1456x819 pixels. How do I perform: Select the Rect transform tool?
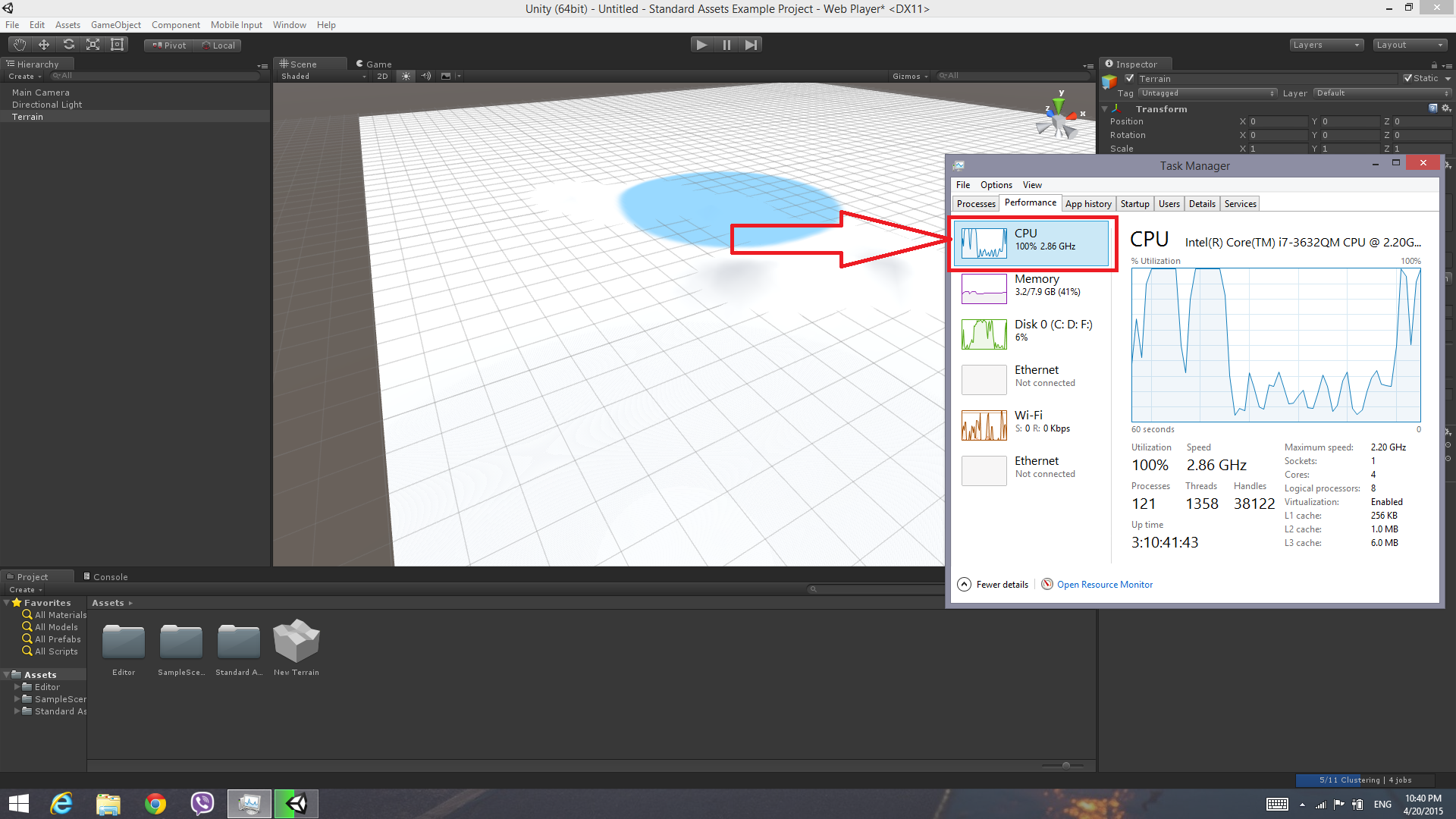(x=116, y=44)
